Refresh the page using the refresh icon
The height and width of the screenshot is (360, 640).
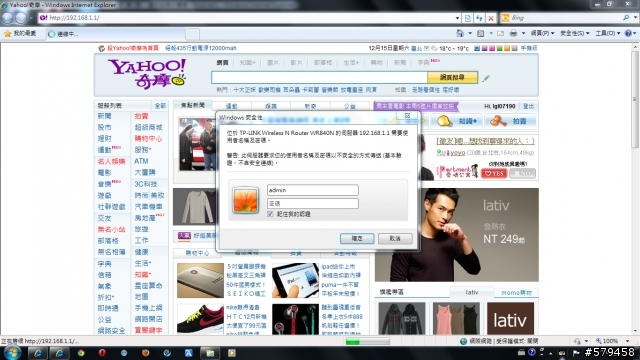[x=479, y=18]
